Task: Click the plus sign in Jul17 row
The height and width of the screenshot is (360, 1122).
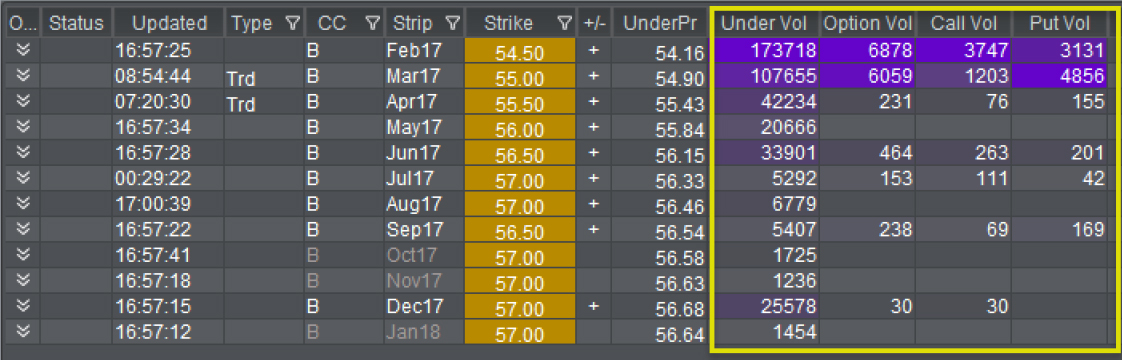Action: (593, 178)
